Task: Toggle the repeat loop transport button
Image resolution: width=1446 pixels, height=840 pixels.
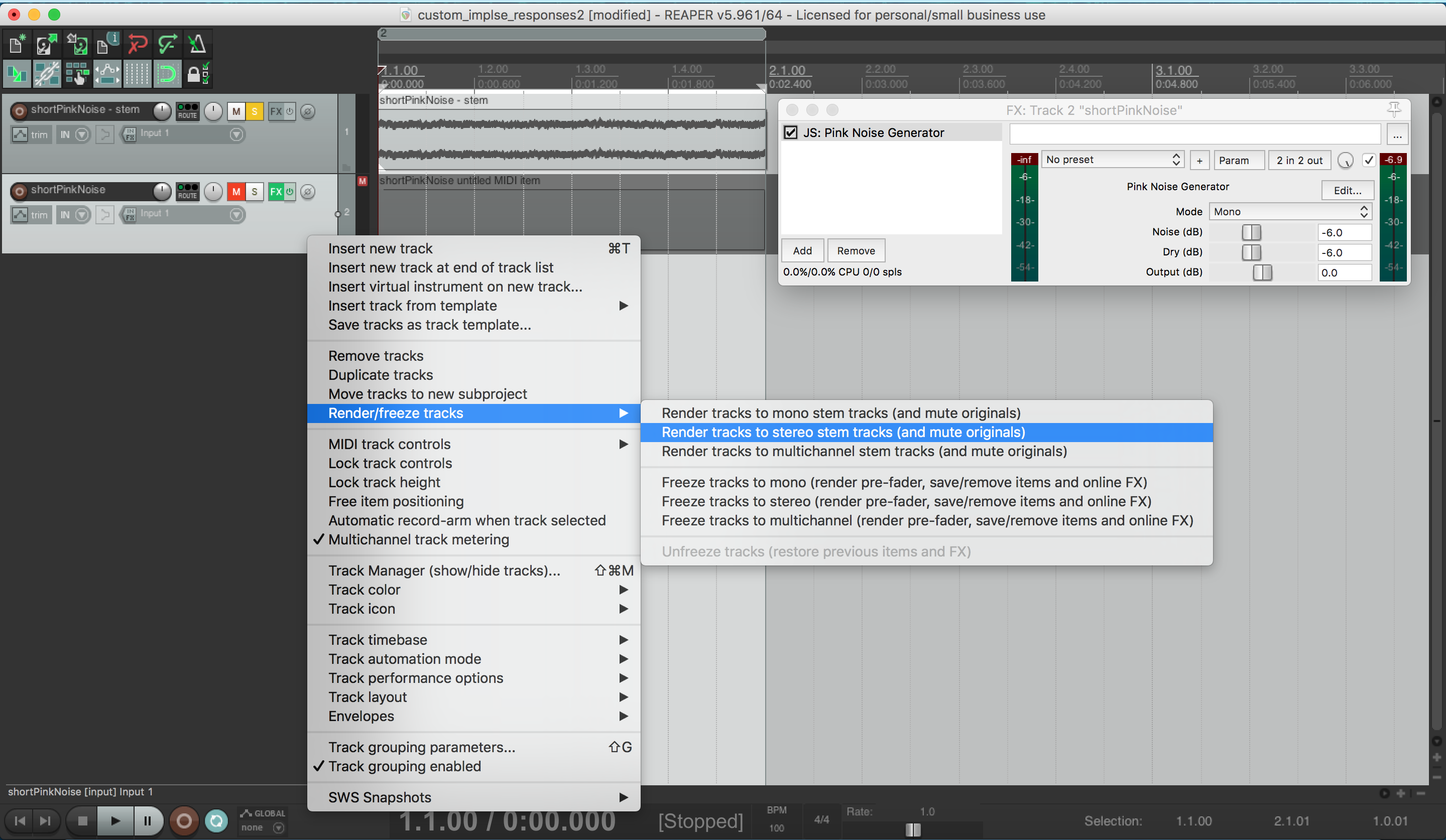Action: click(x=216, y=821)
